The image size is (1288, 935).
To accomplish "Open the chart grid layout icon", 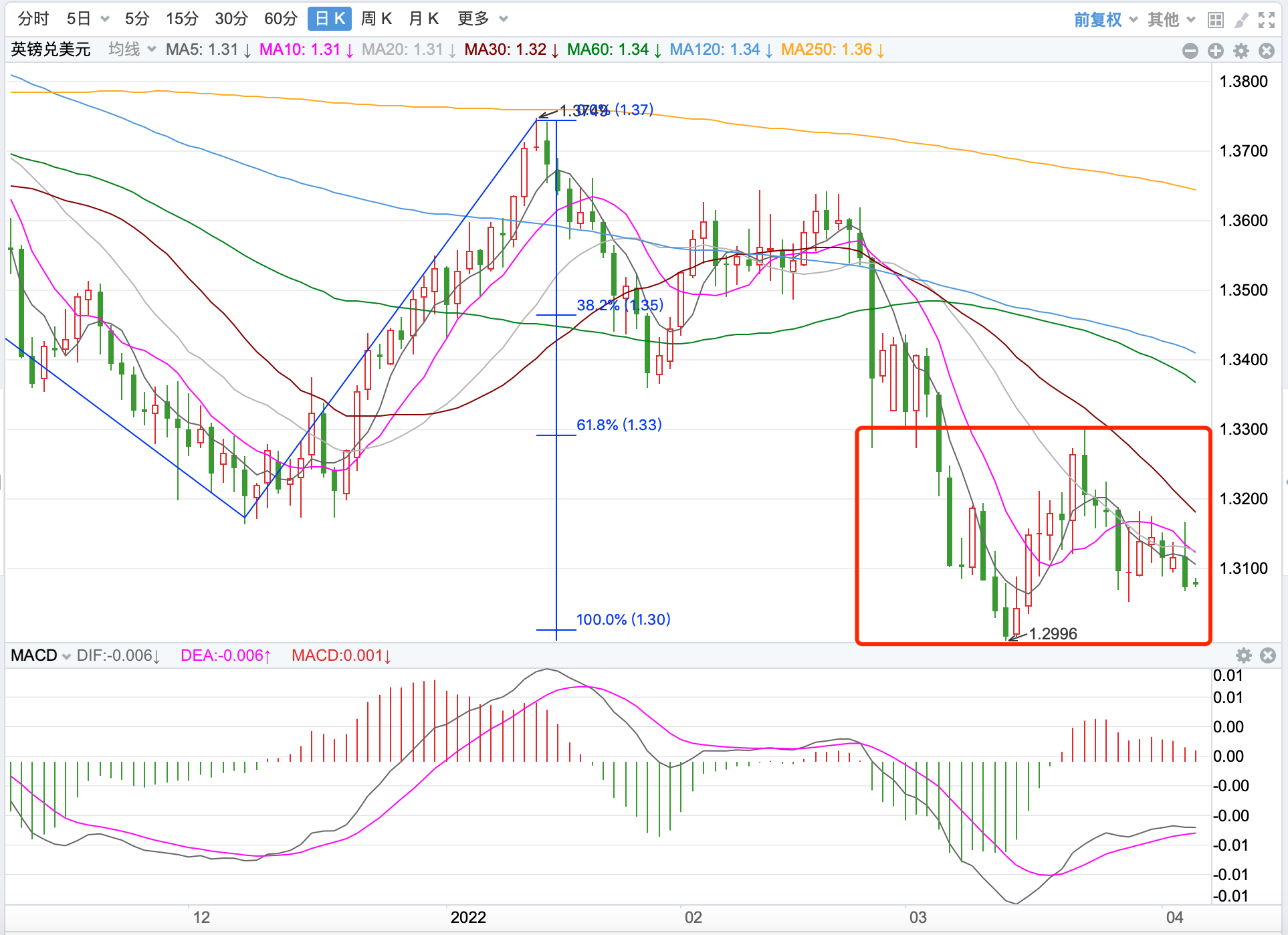I will pyautogui.click(x=1215, y=20).
